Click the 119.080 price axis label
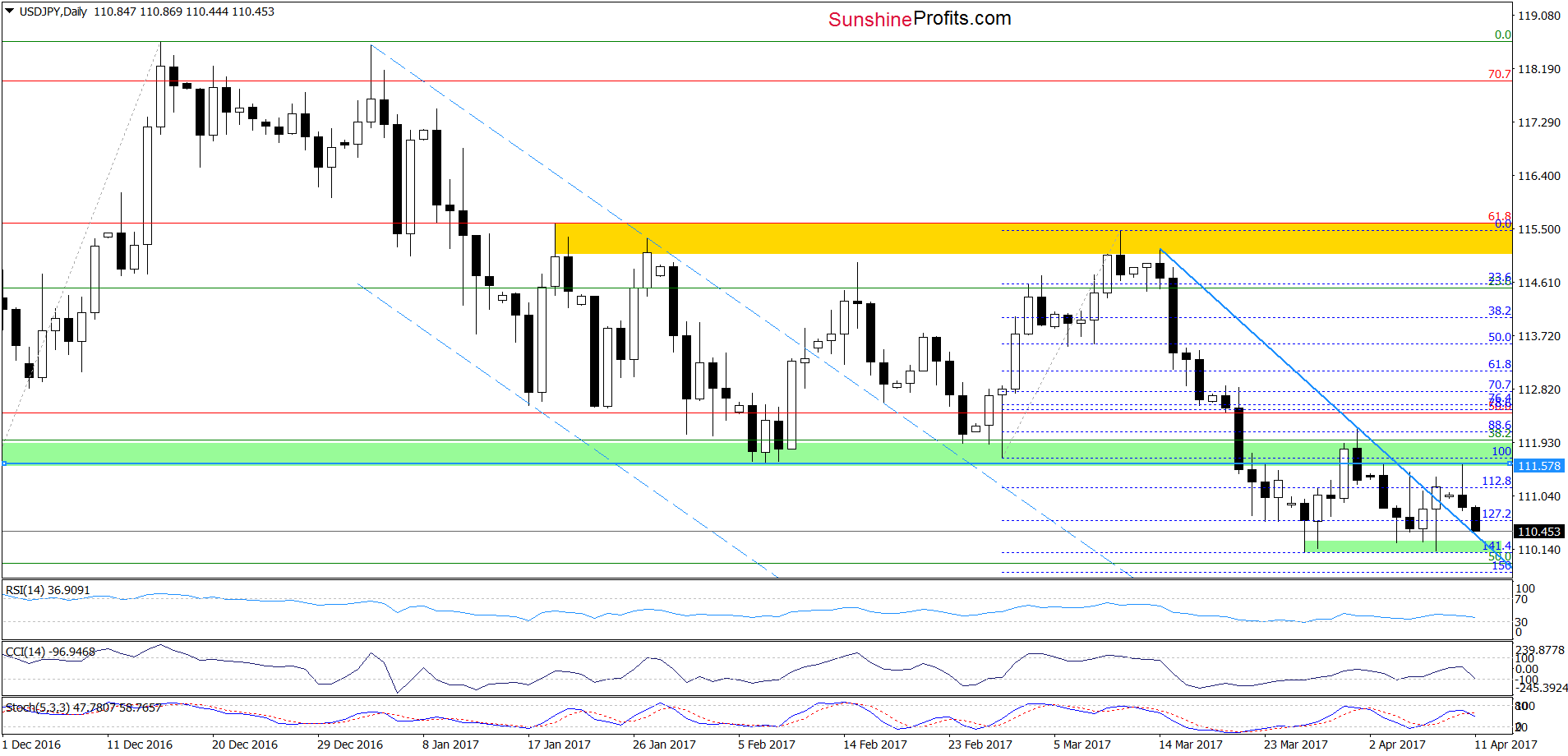Image resolution: width=1568 pixels, height=756 pixels. (x=1538, y=16)
